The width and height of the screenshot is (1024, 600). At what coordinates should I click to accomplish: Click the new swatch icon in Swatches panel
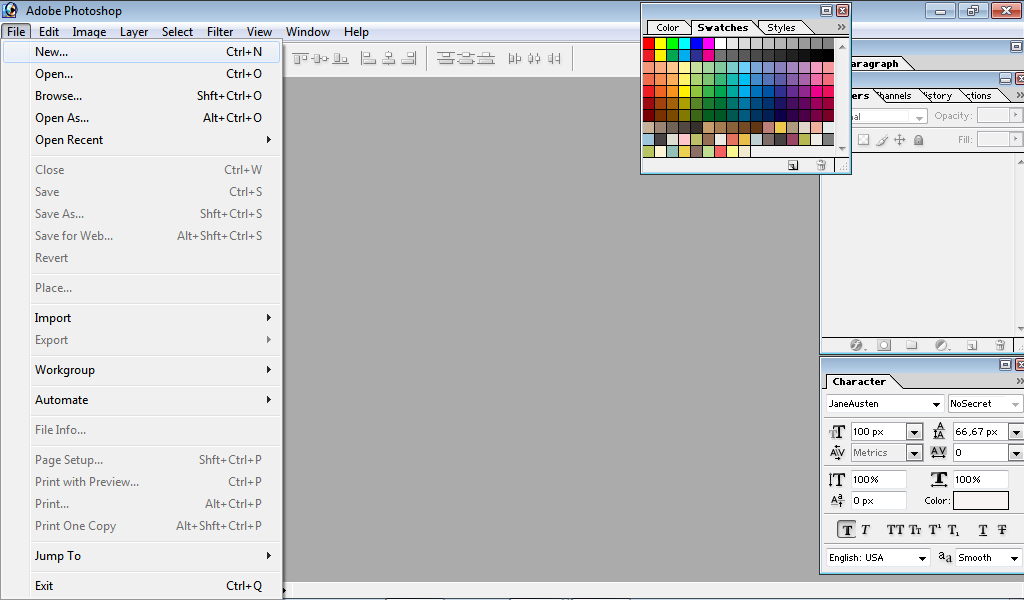[793, 165]
